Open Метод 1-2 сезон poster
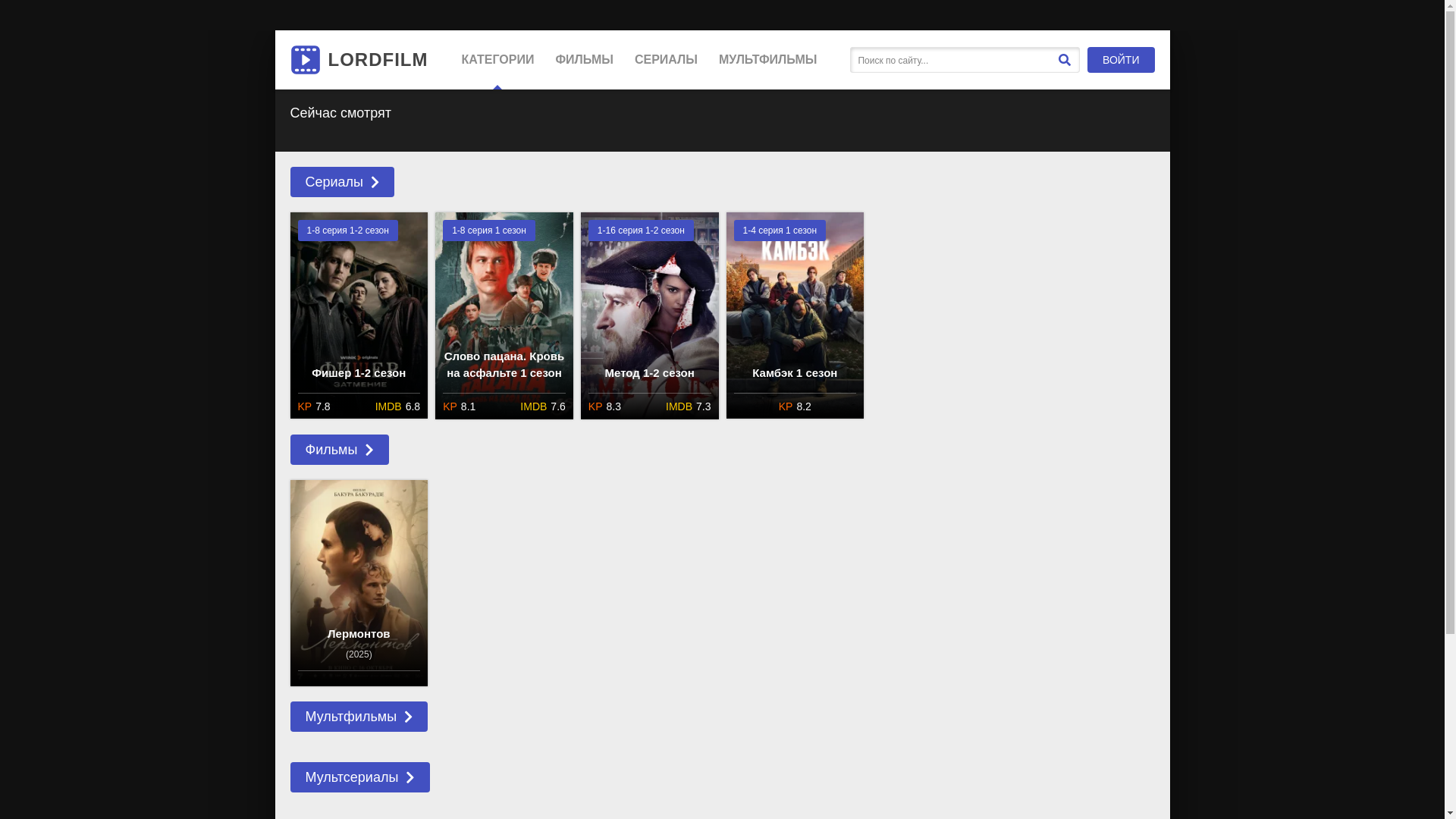The width and height of the screenshot is (1456, 819). pyautogui.click(x=650, y=303)
